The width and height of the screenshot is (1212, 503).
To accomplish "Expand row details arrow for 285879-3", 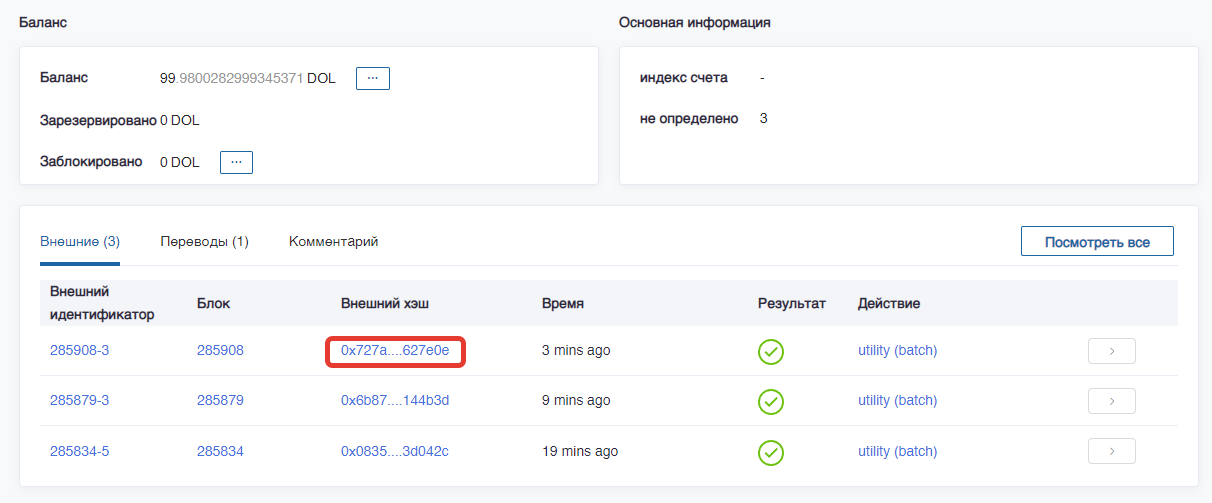I will pyautogui.click(x=1111, y=401).
